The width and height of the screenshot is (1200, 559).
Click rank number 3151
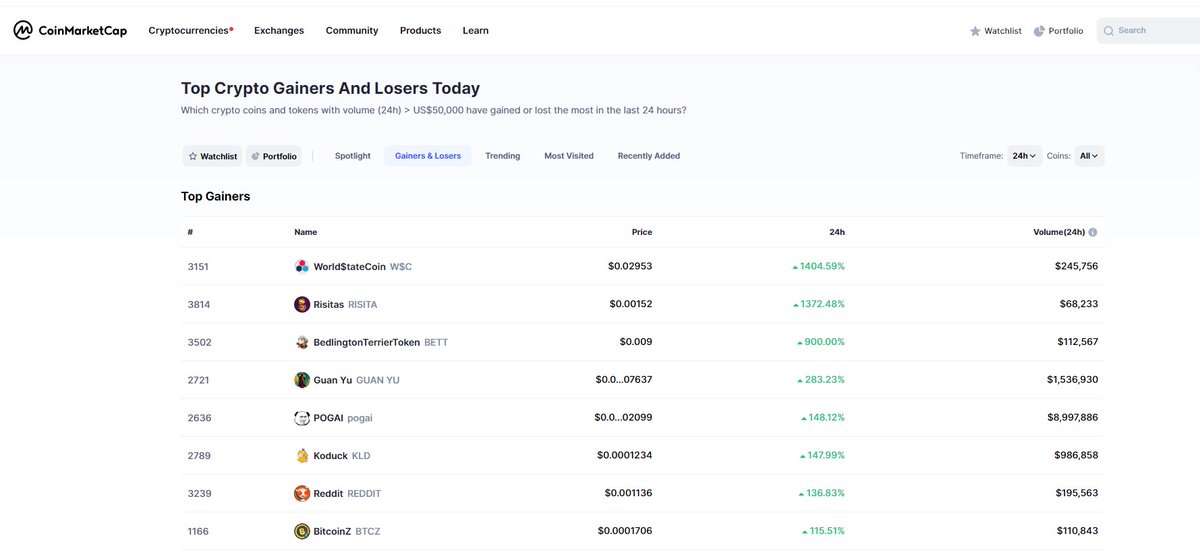[199, 267]
